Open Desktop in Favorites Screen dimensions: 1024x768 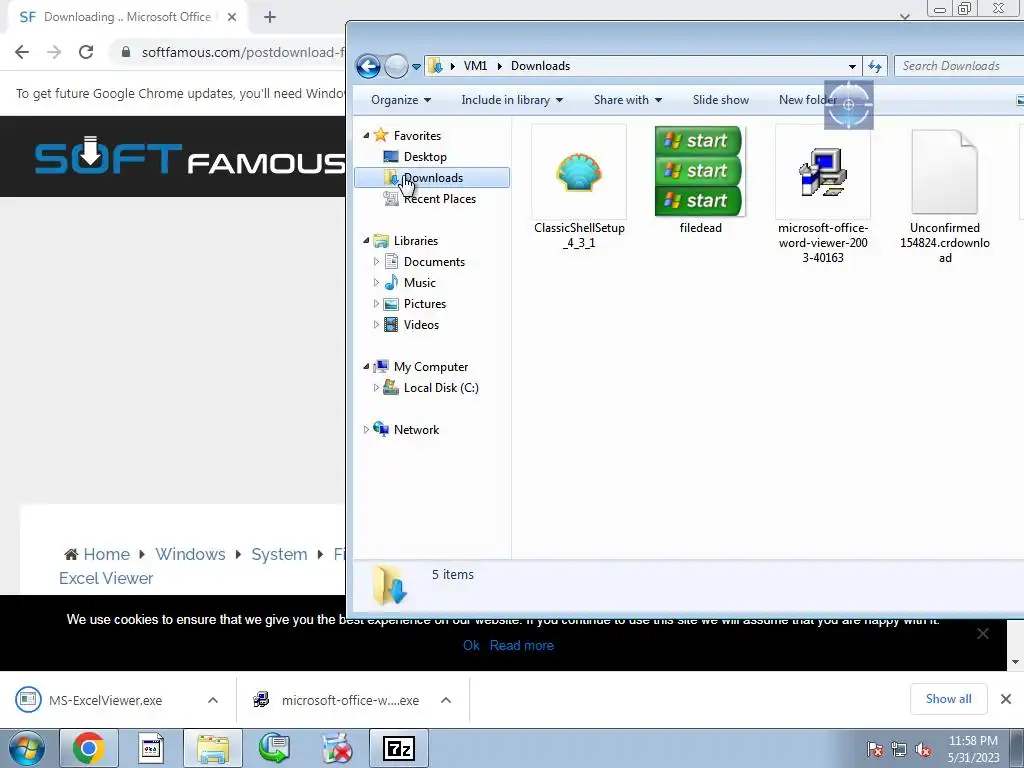424,157
